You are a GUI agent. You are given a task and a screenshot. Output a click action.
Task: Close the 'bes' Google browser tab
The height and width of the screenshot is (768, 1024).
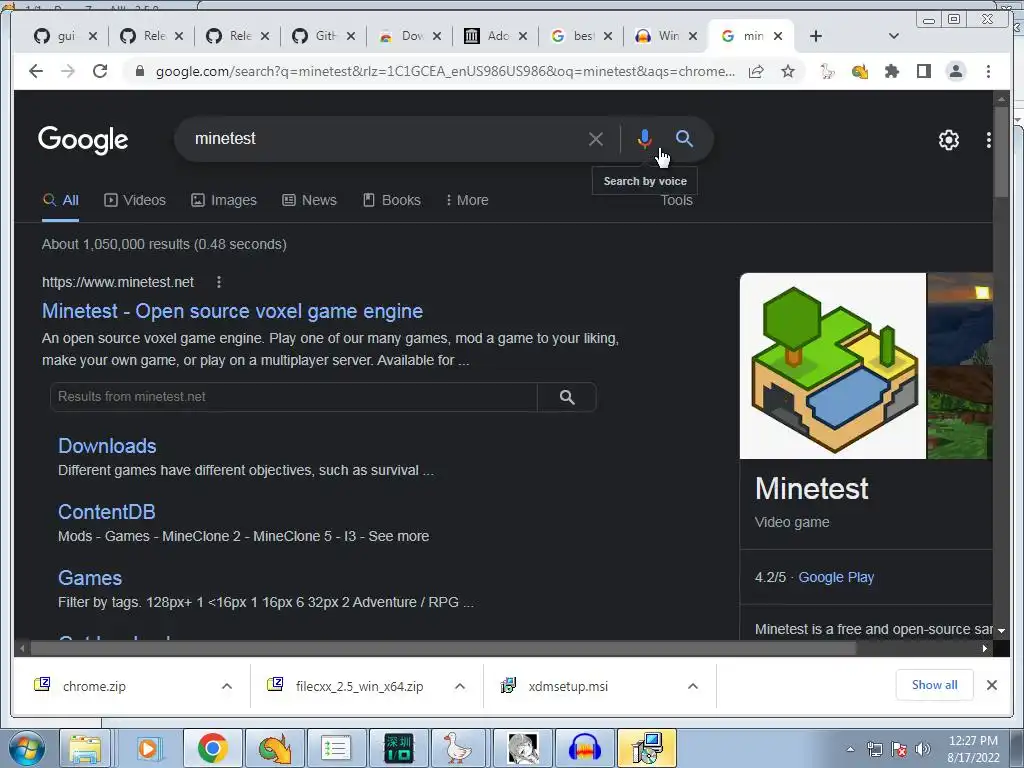click(607, 36)
